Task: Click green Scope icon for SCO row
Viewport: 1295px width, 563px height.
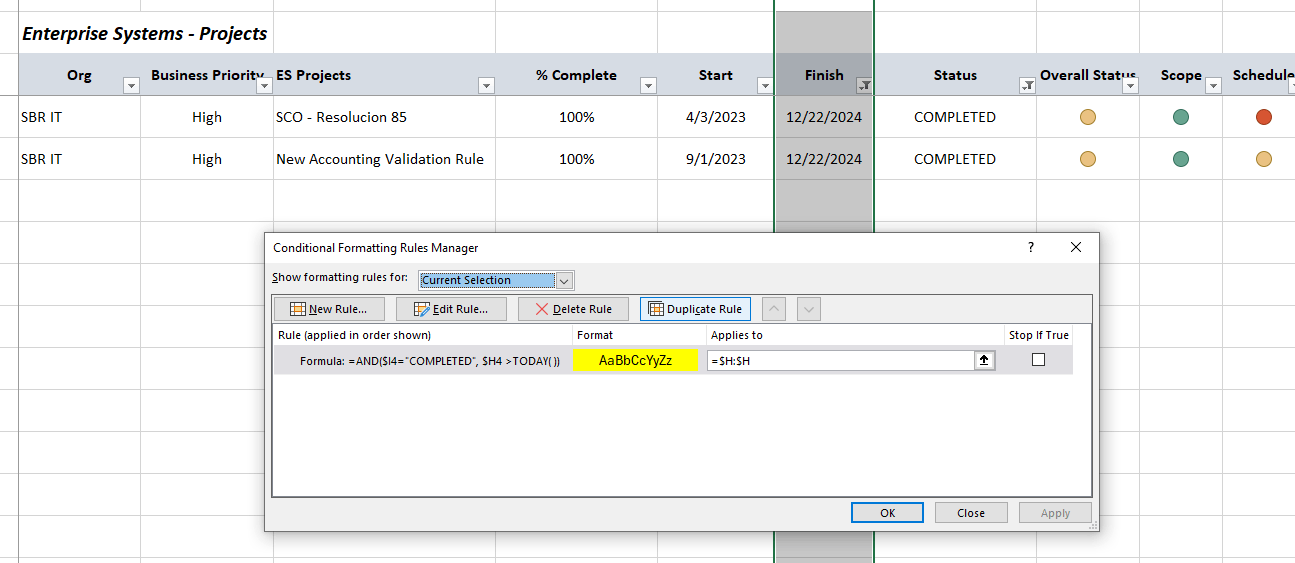Action: [x=1181, y=117]
